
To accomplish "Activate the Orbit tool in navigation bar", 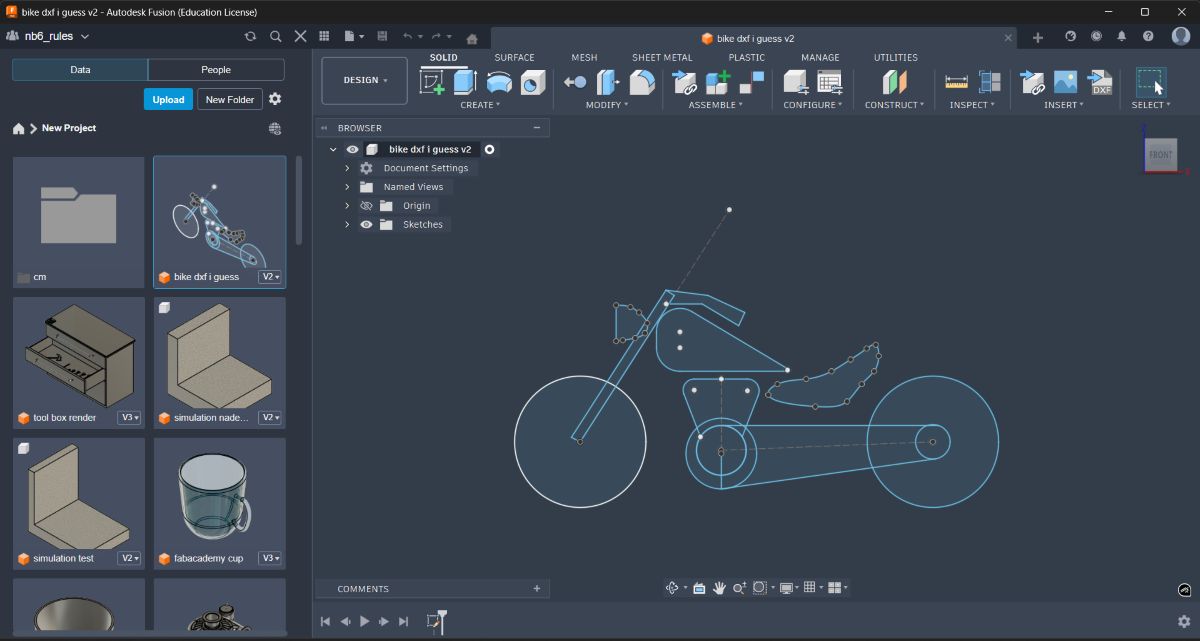I will (672, 588).
